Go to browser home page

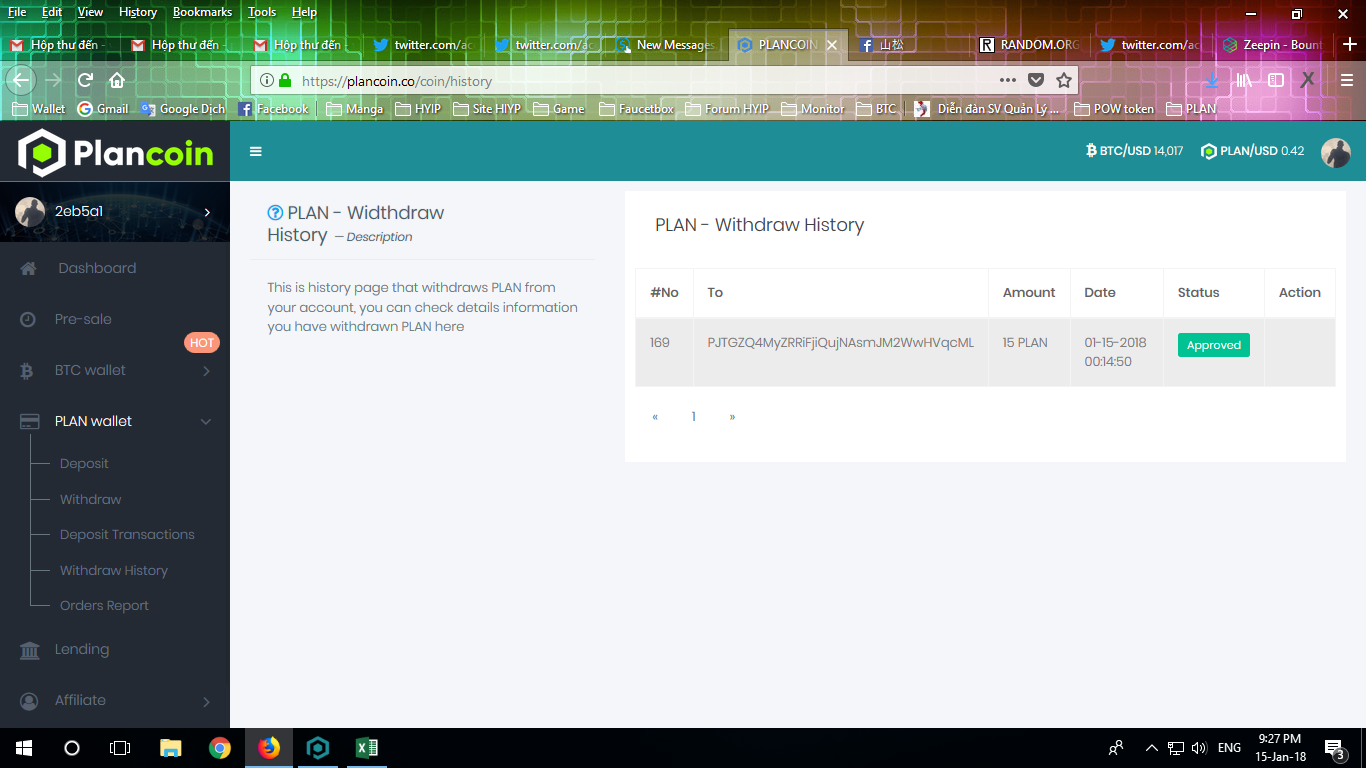click(117, 80)
